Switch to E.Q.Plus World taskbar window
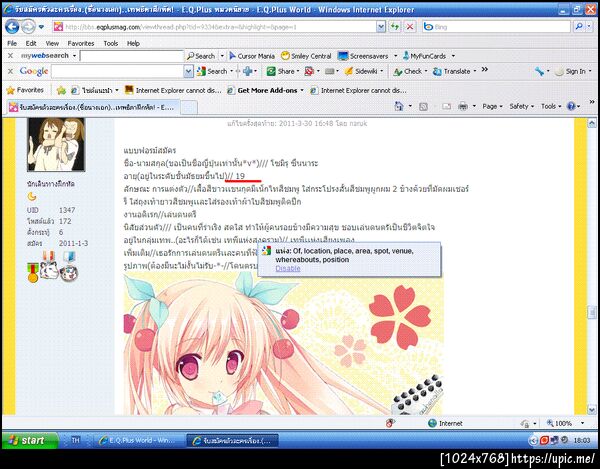The height and width of the screenshot is (469, 600). [x=137, y=441]
